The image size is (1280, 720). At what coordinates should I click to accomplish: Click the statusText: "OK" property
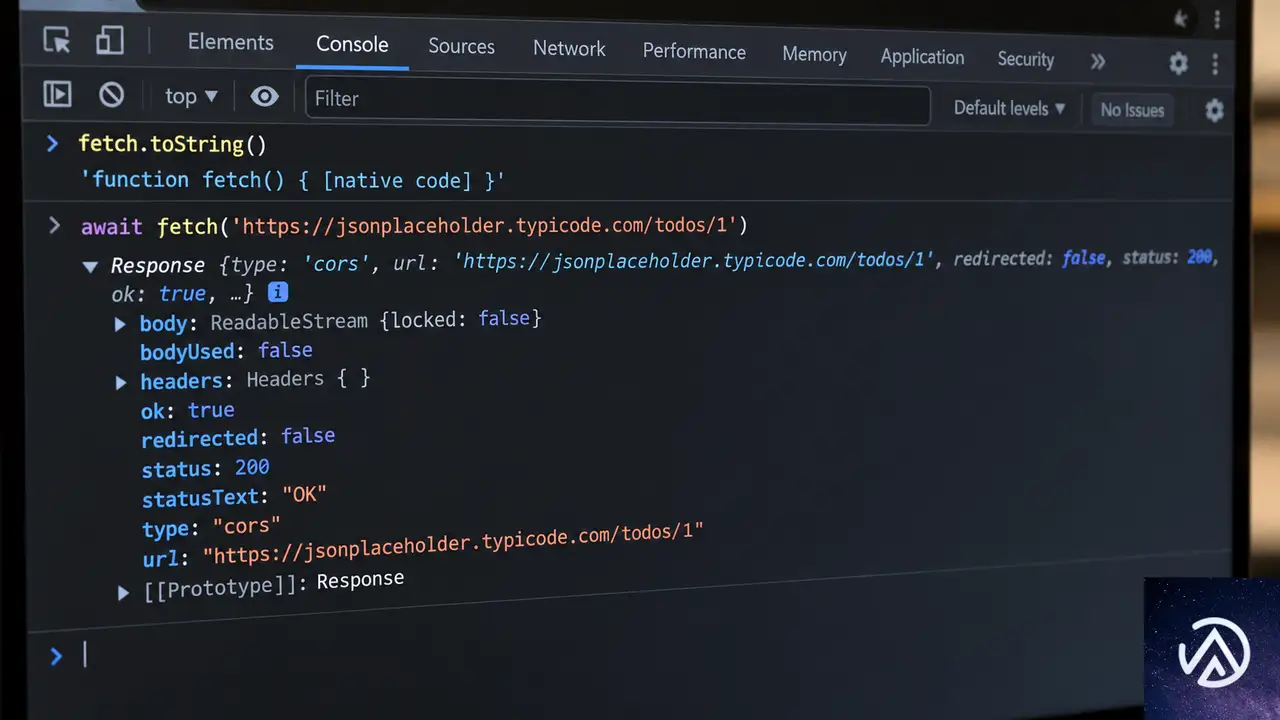tap(234, 496)
